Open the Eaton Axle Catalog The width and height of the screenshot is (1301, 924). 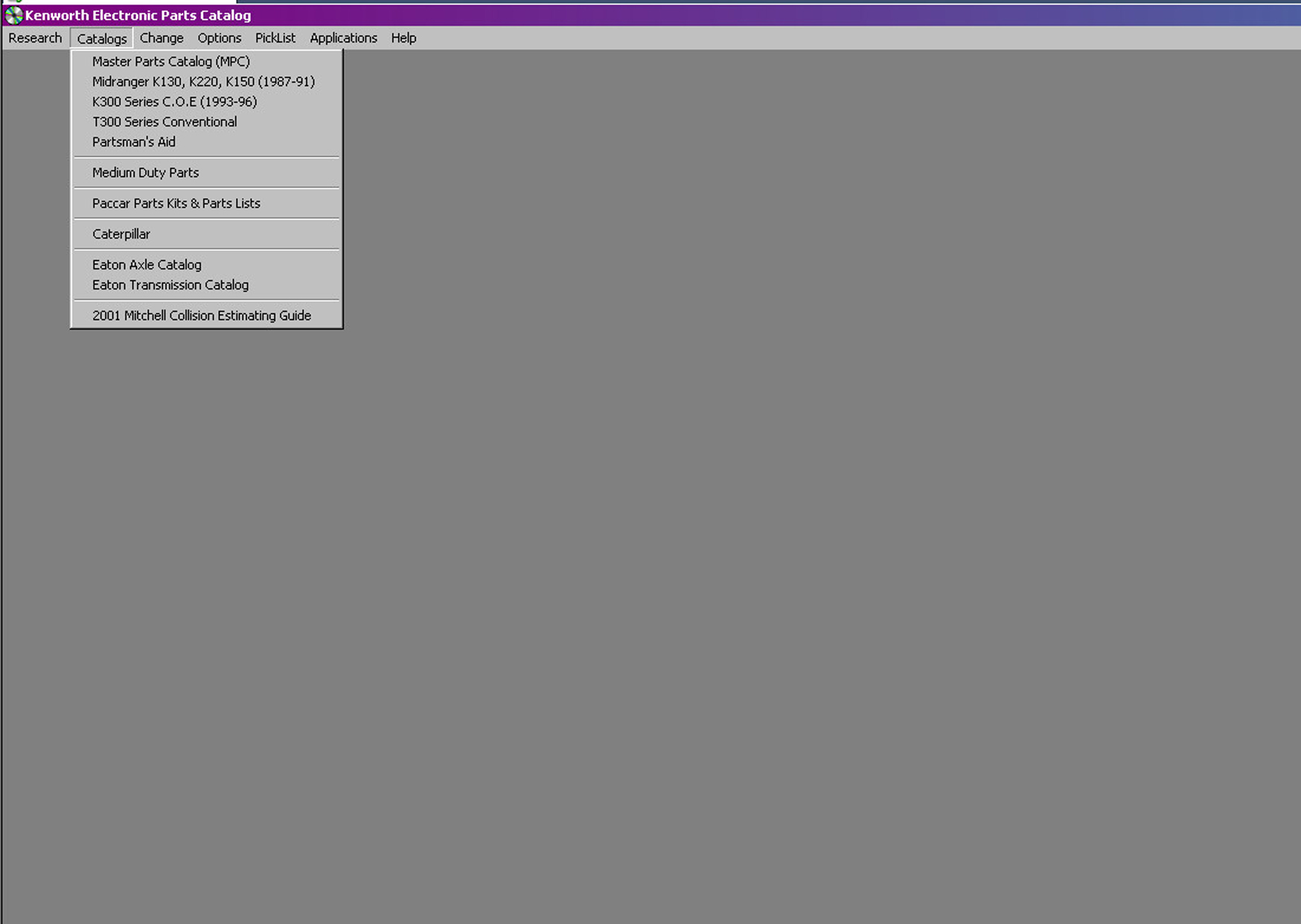(x=147, y=265)
